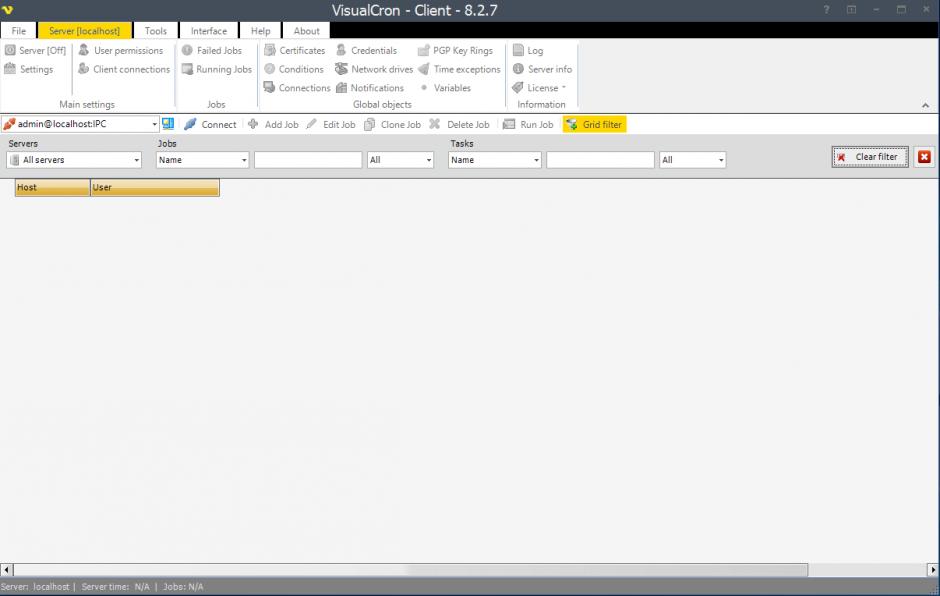Show Server info
940x596 pixels.
543,69
